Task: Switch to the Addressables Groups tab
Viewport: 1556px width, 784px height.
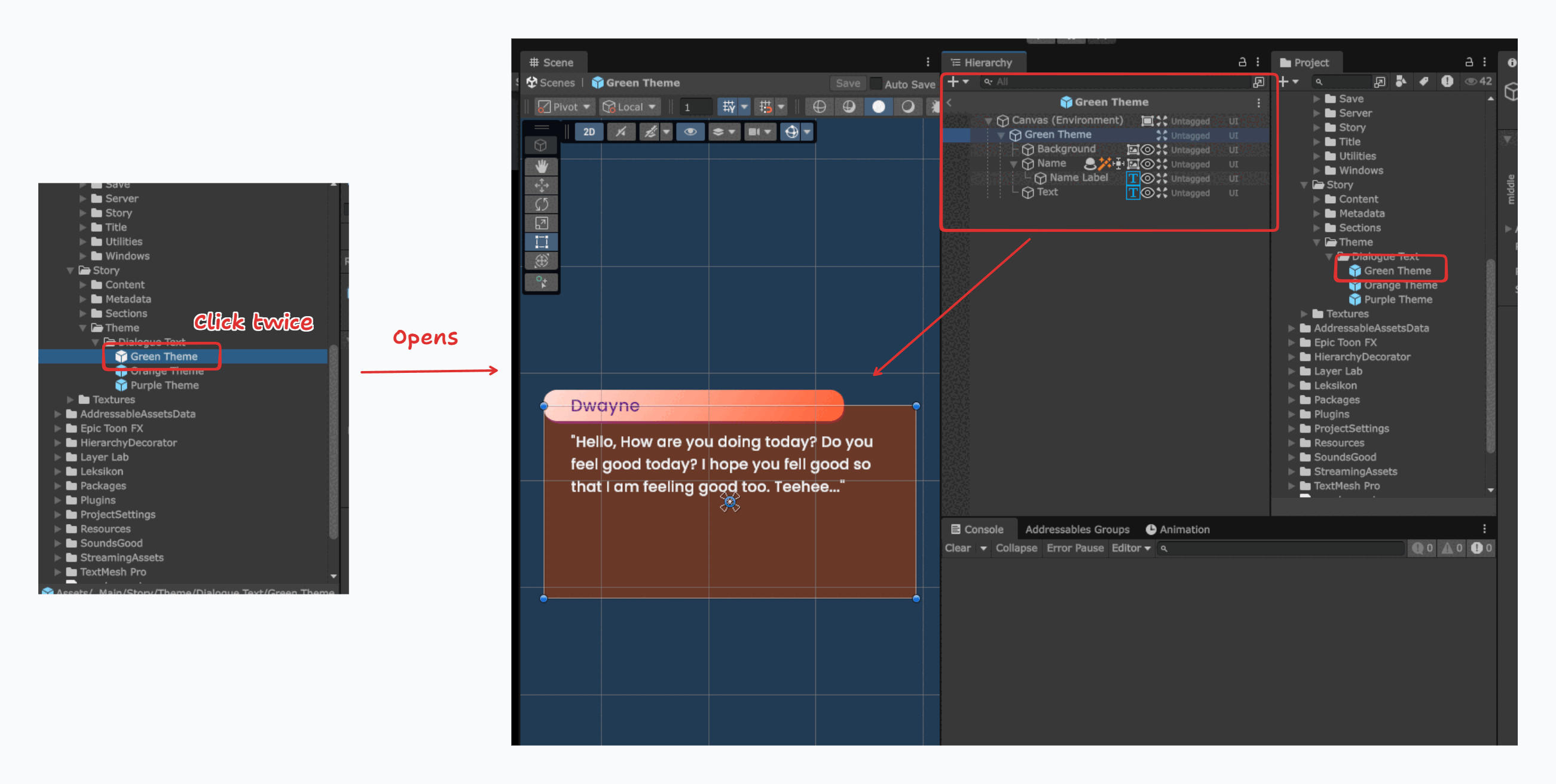Action: point(1078,529)
